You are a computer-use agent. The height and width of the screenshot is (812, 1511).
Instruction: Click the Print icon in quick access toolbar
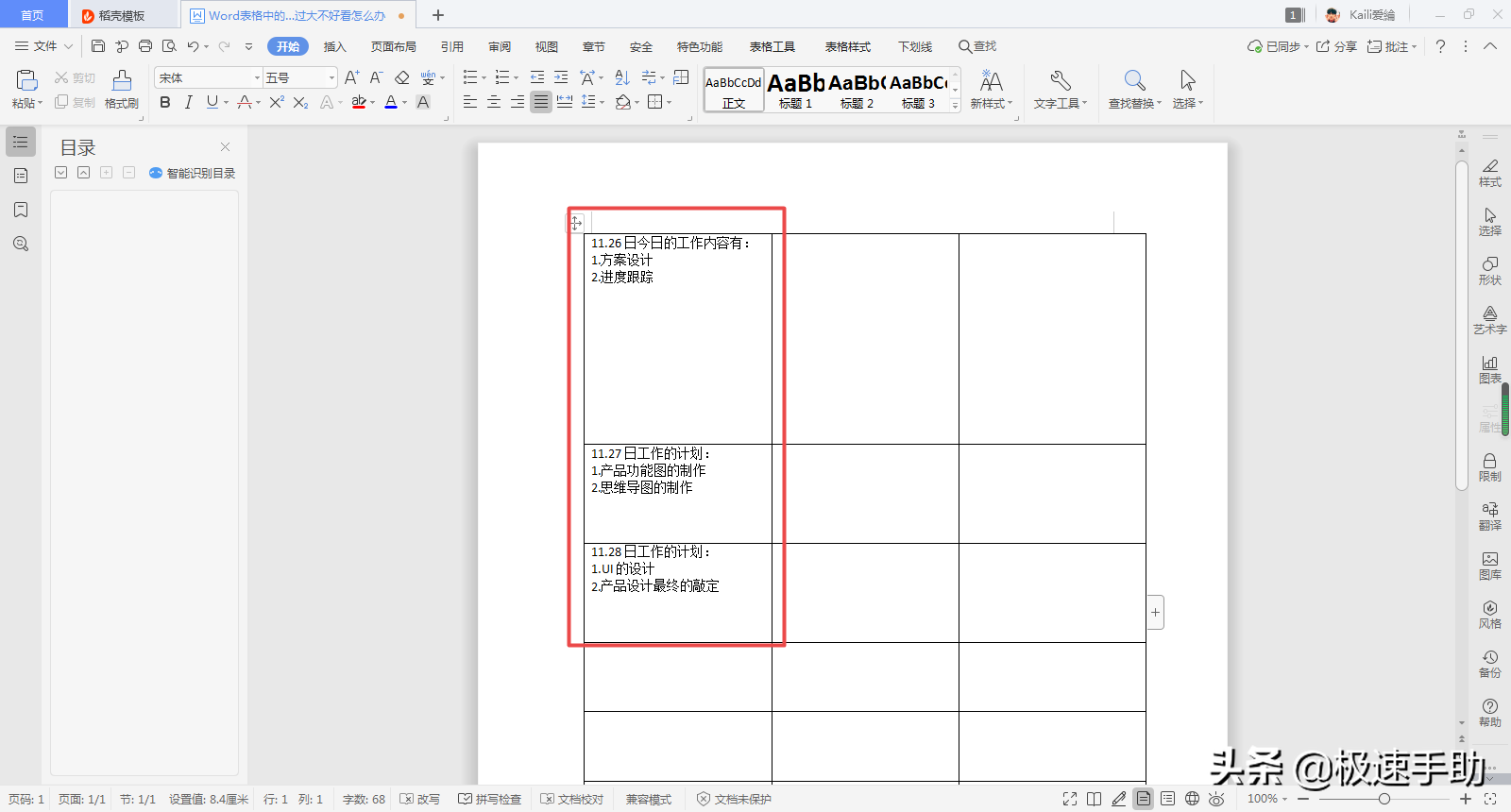pos(145,46)
